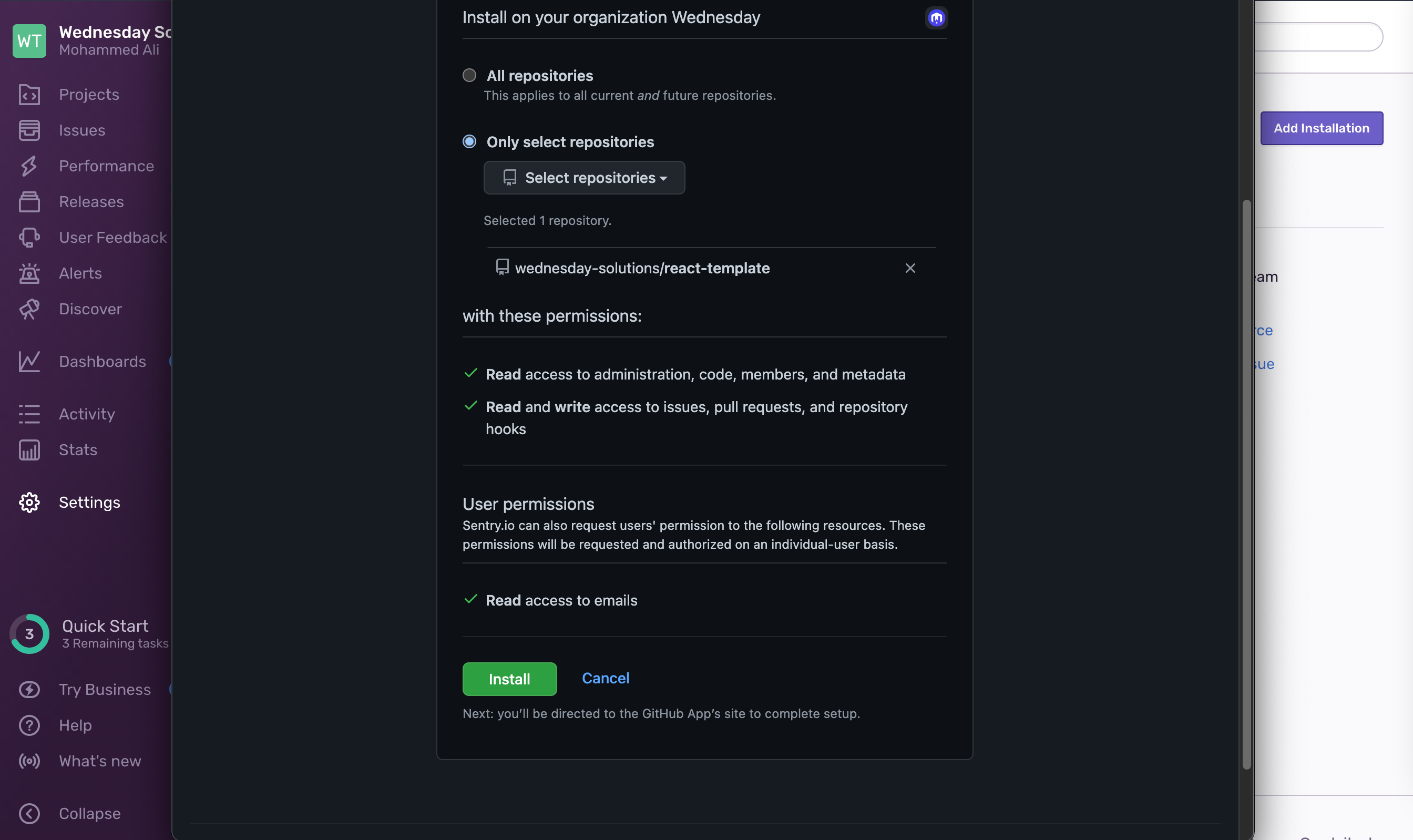The width and height of the screenshot is (1413, 840).
Task: Click the Discover telescope icon
Action: tap(29, 309)
